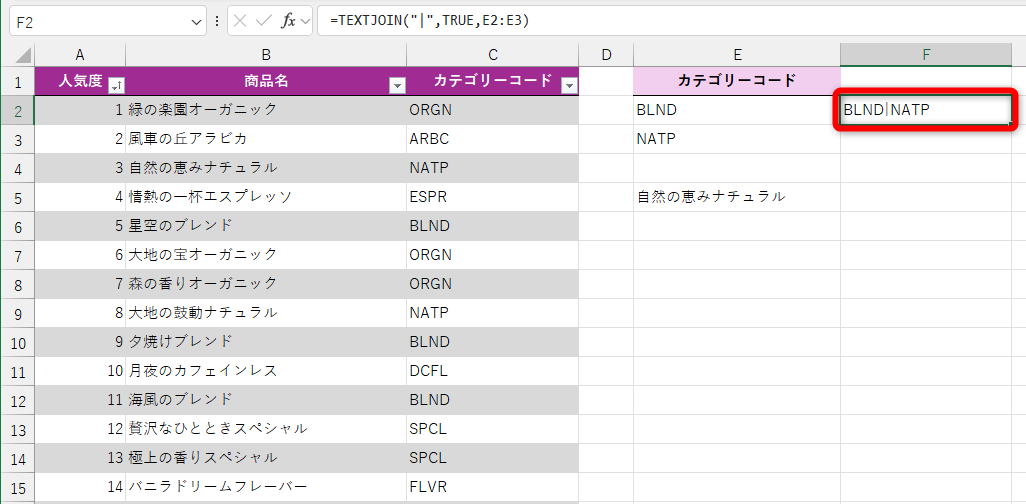Select cell C5 containing ESPR

pyautogui.click(x=493, y=196)
